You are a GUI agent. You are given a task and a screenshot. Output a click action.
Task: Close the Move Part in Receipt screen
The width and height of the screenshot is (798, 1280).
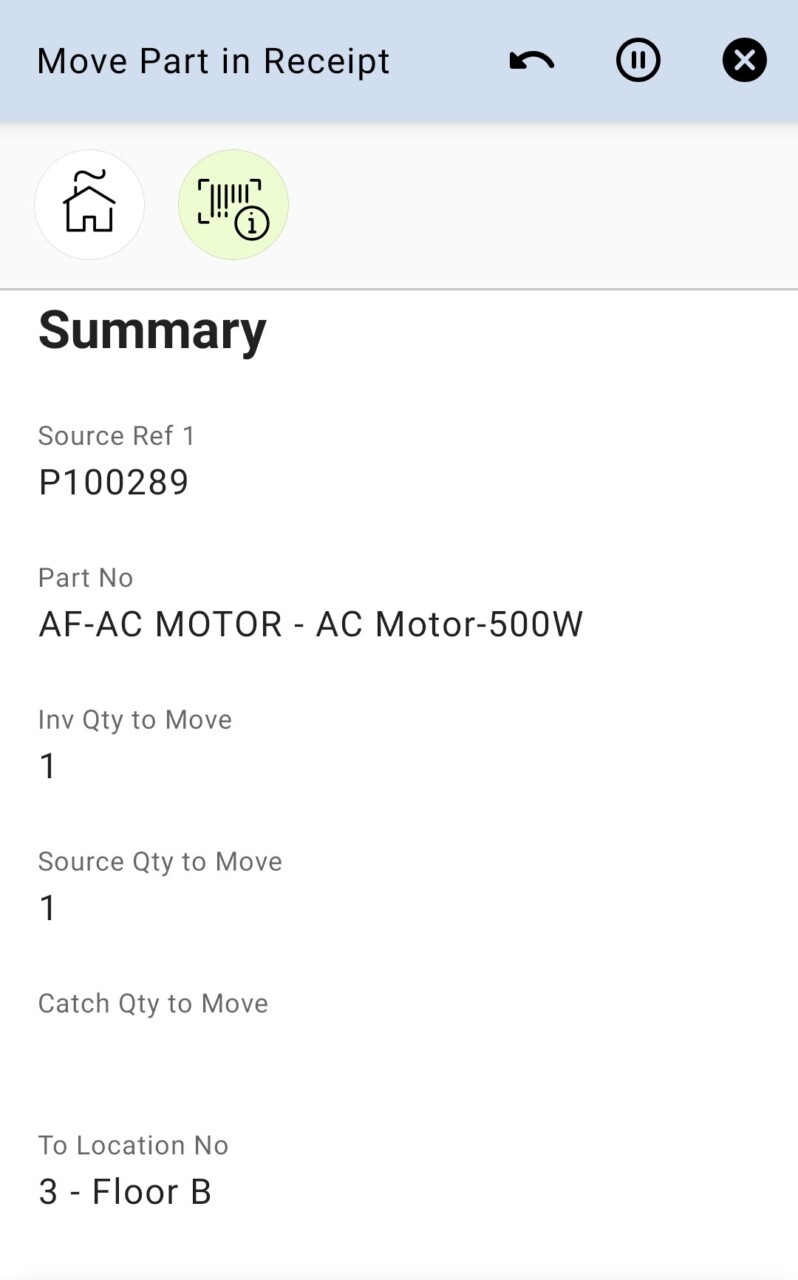[x=744, y=61]
